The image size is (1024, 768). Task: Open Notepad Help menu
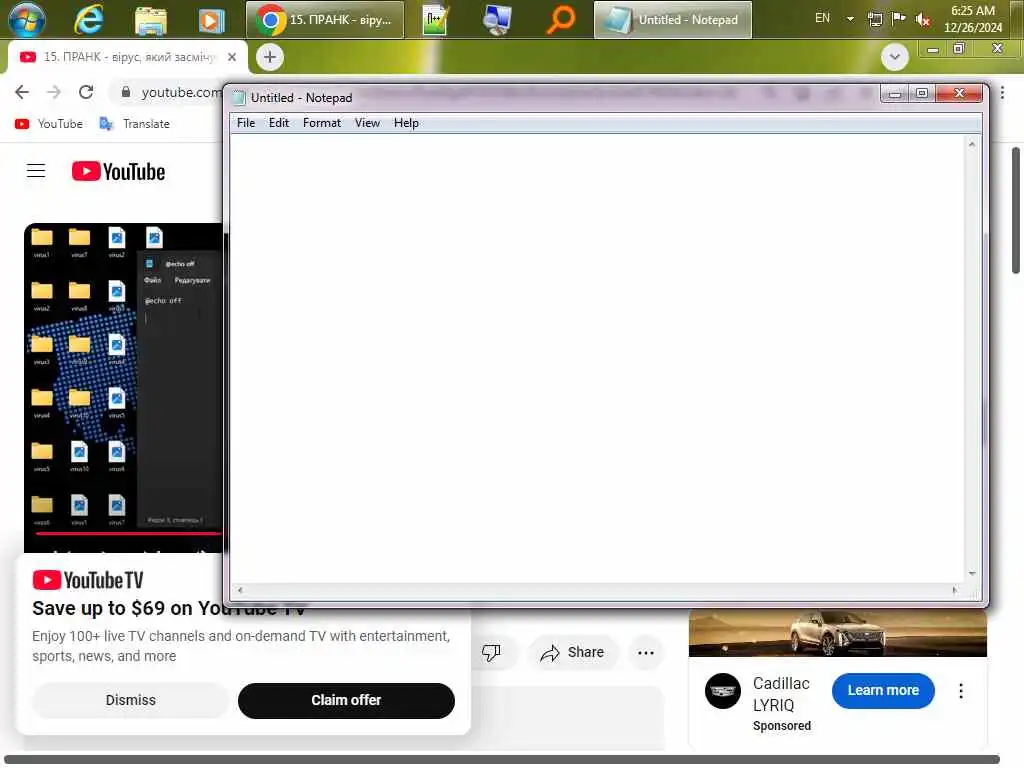click(x=406, y=123)
